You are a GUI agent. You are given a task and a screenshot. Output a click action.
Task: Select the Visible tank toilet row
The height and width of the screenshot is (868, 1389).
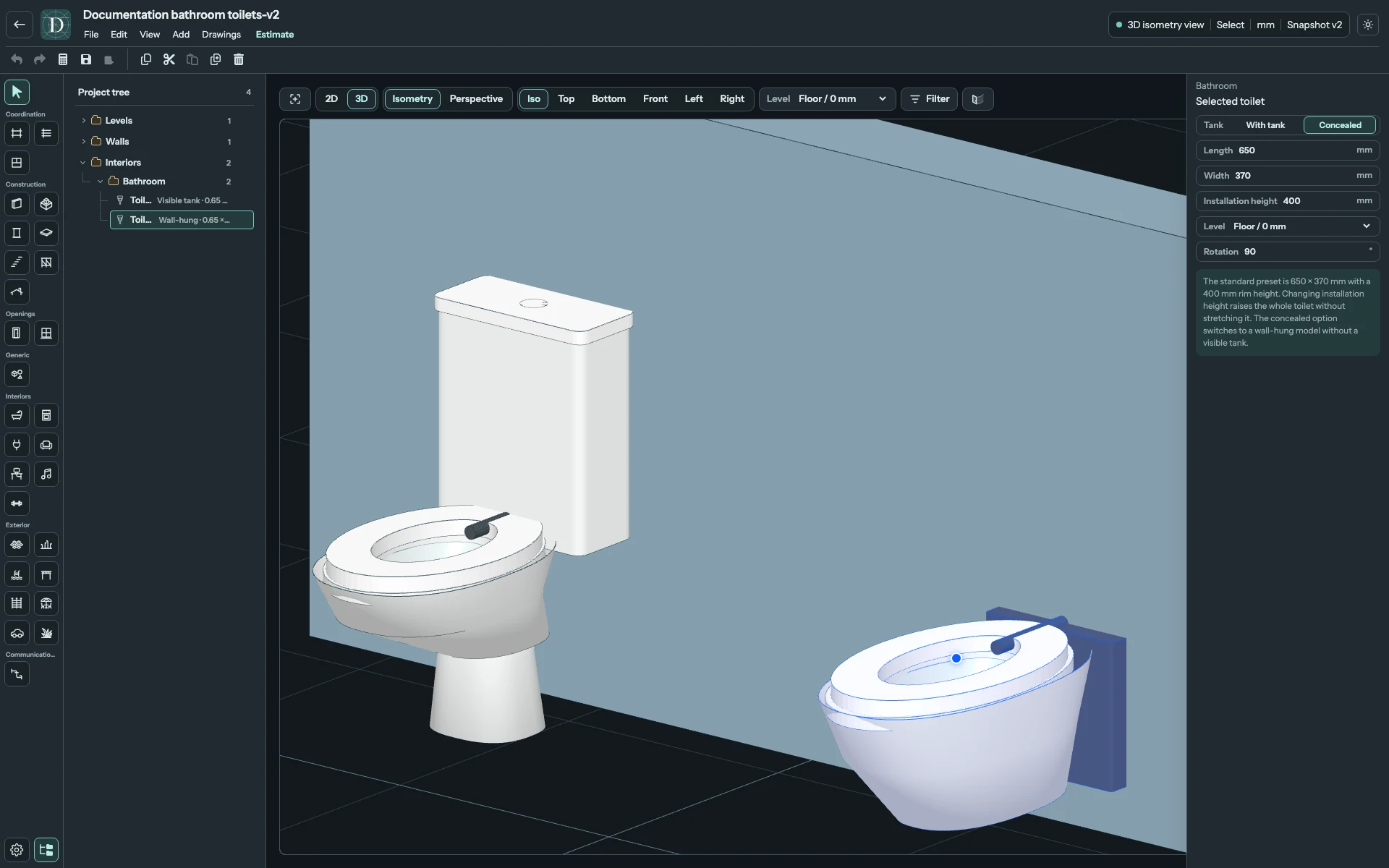181,200
